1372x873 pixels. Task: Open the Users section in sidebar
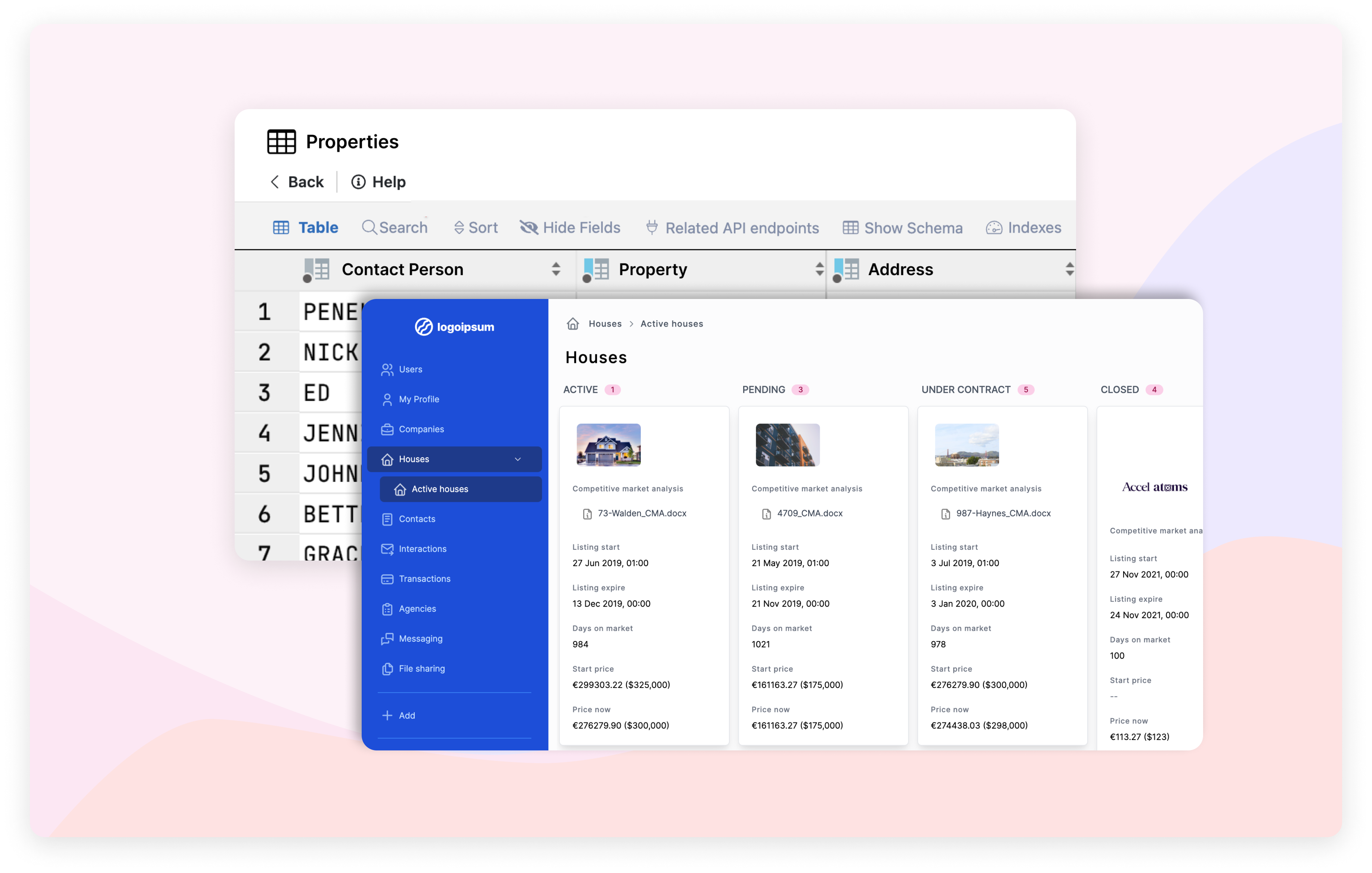[387, 369]
